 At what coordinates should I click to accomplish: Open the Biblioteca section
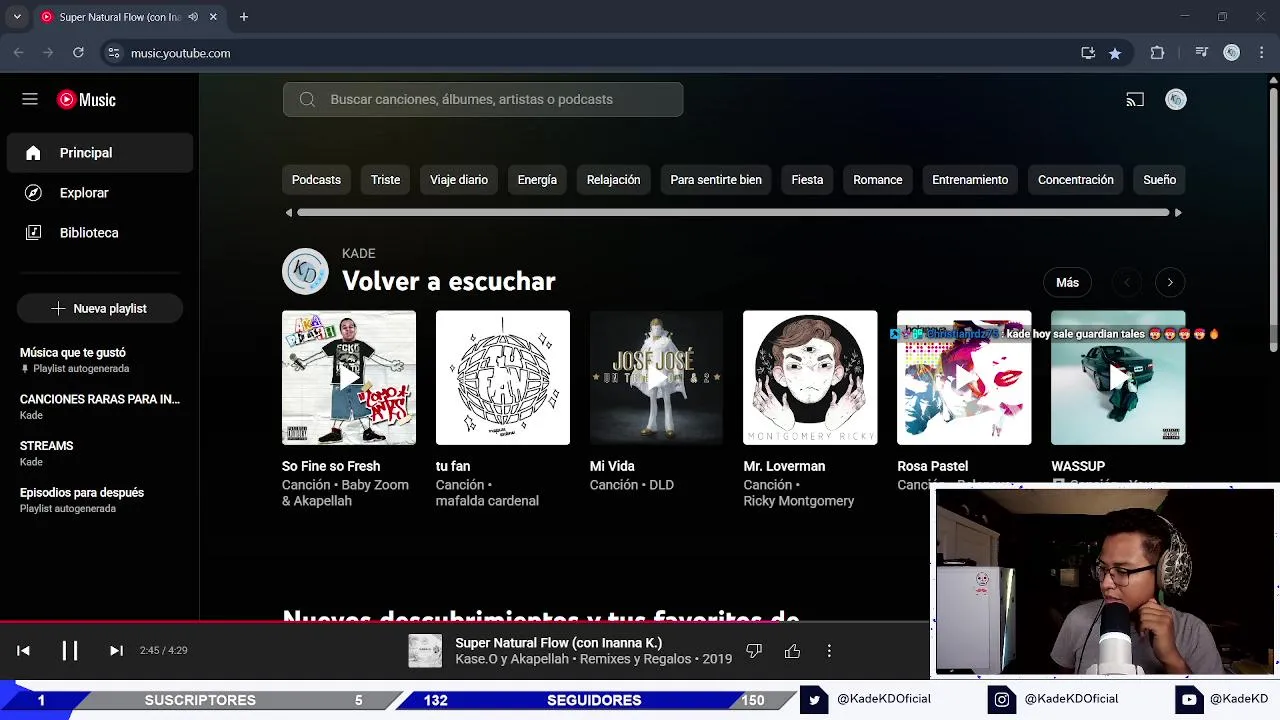[x=100, y=233]
